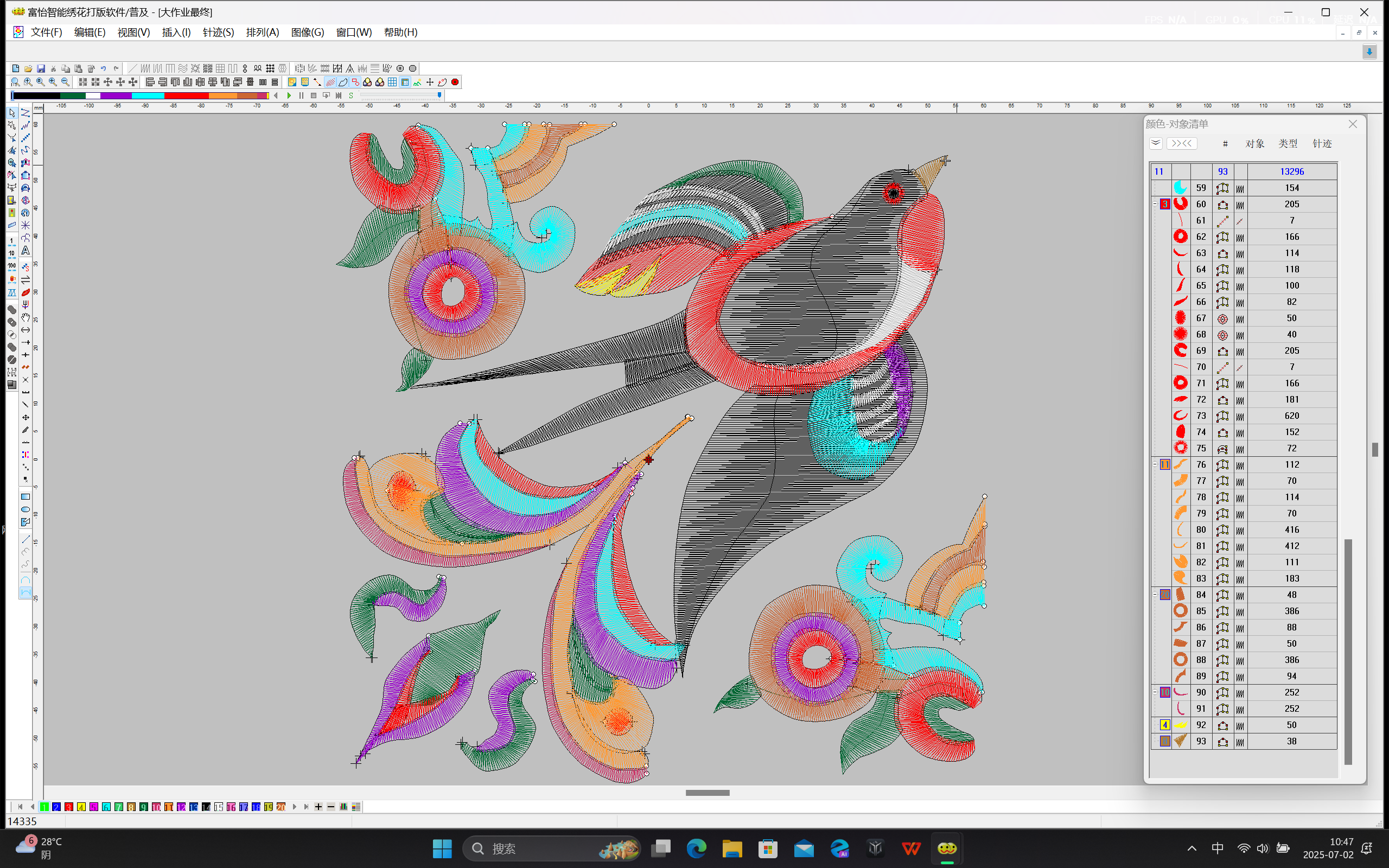
Task: Click the >><< expand toggle button
Action: pos(1181,143)
